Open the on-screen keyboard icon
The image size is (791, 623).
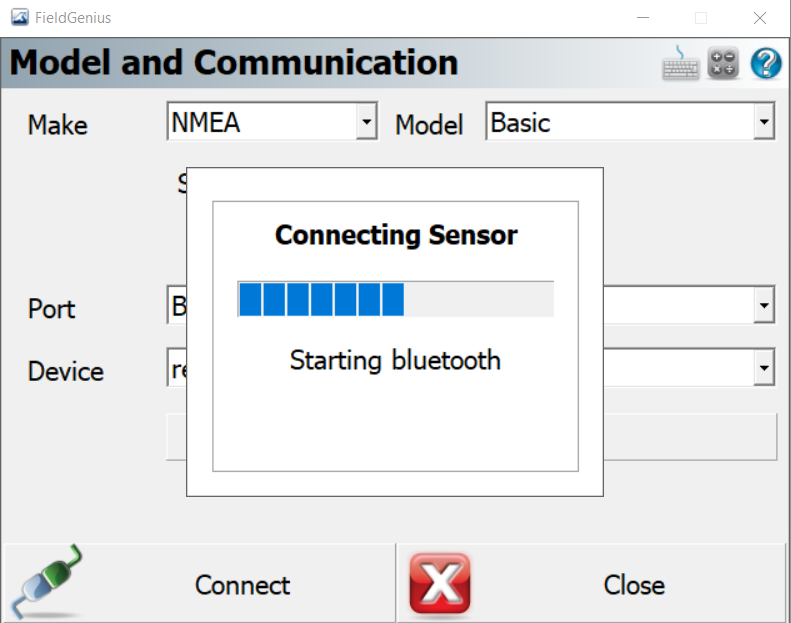[681, 63]
